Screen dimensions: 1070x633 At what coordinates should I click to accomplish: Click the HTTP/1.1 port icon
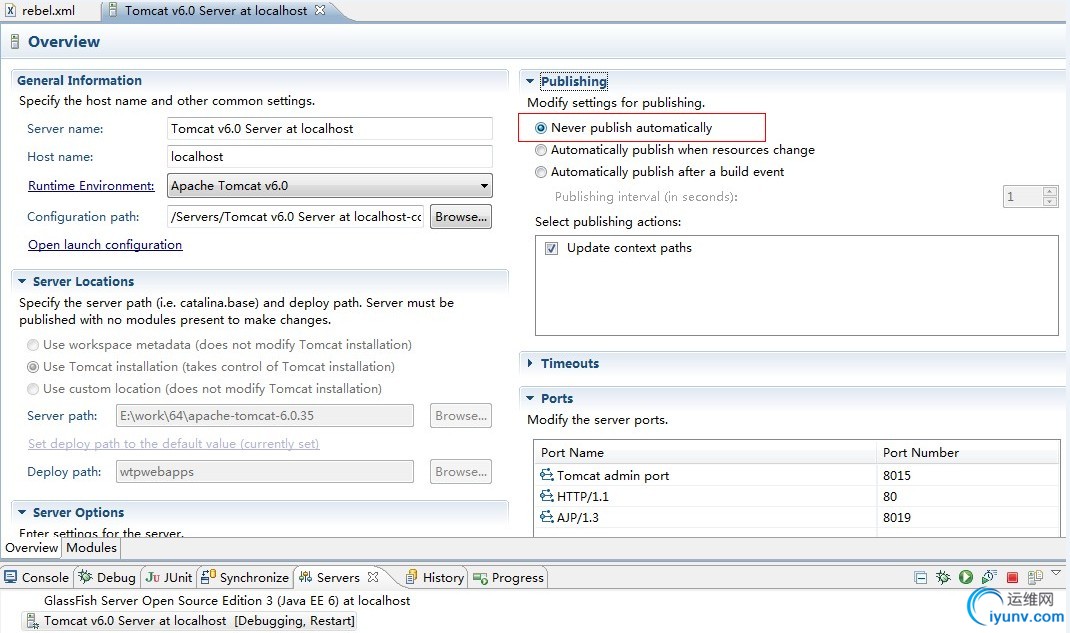pos(547,496)
